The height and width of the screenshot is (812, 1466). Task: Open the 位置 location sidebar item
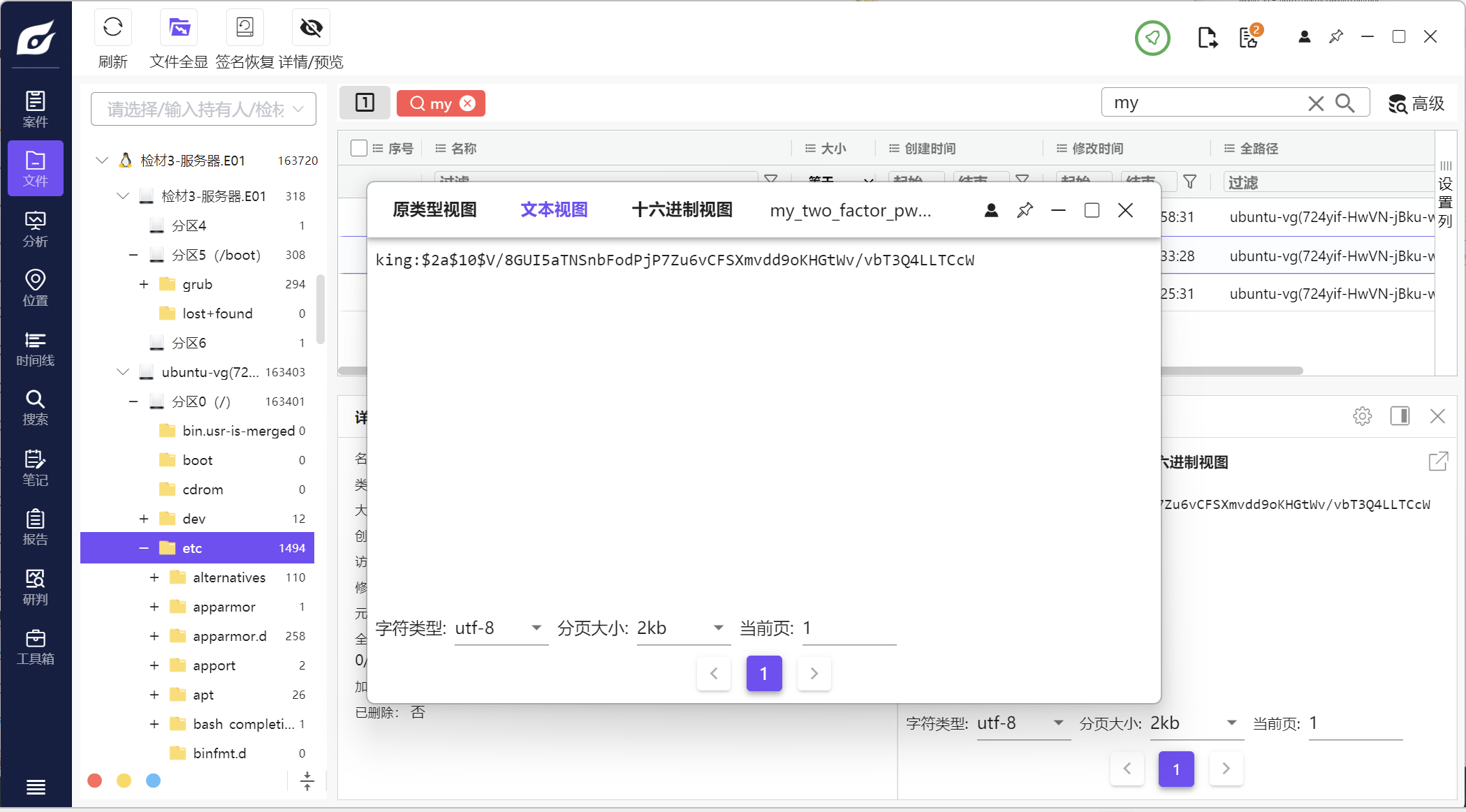(36, 288)
